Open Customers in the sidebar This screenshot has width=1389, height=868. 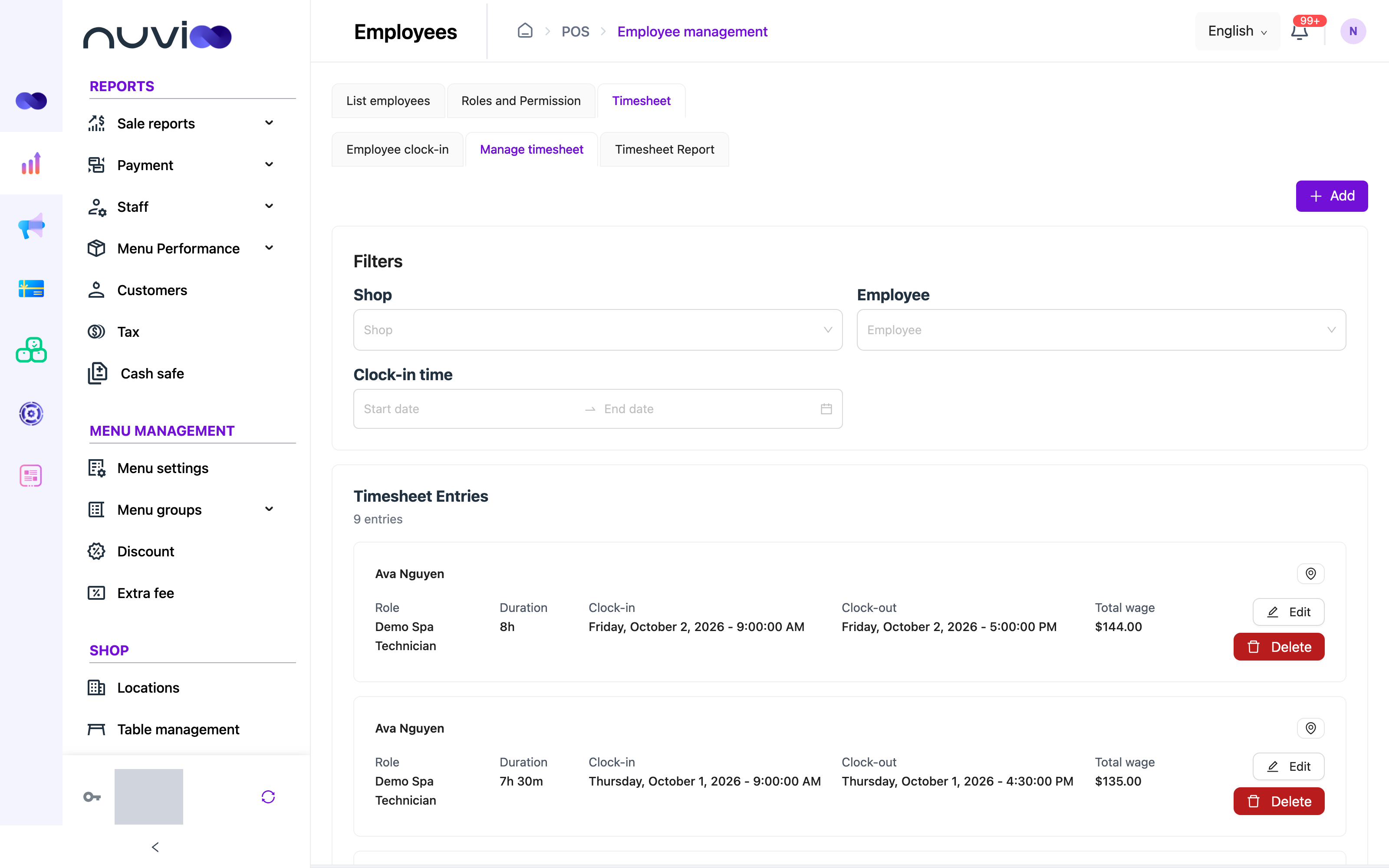pos(152,290)
